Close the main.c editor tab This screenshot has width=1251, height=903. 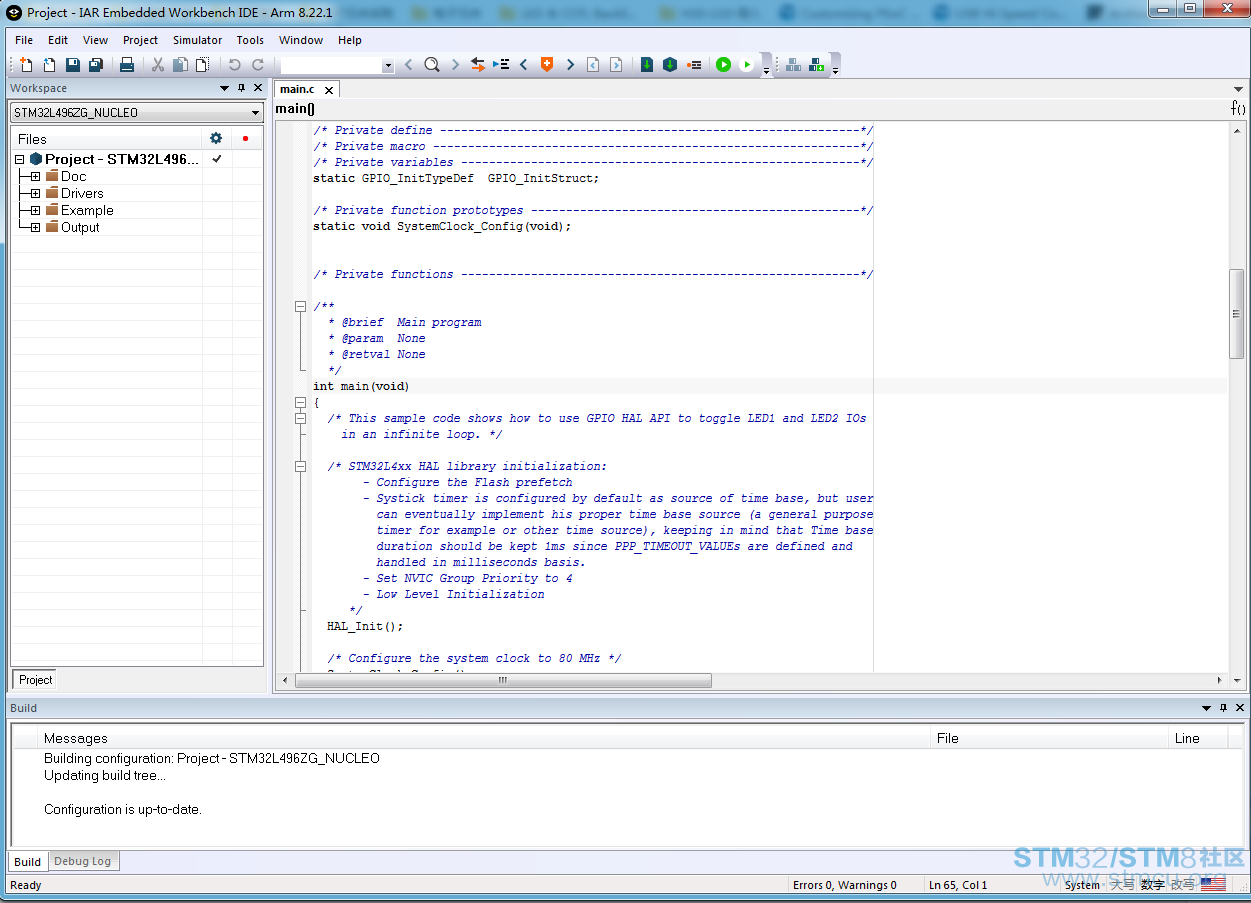pos(329,90)
